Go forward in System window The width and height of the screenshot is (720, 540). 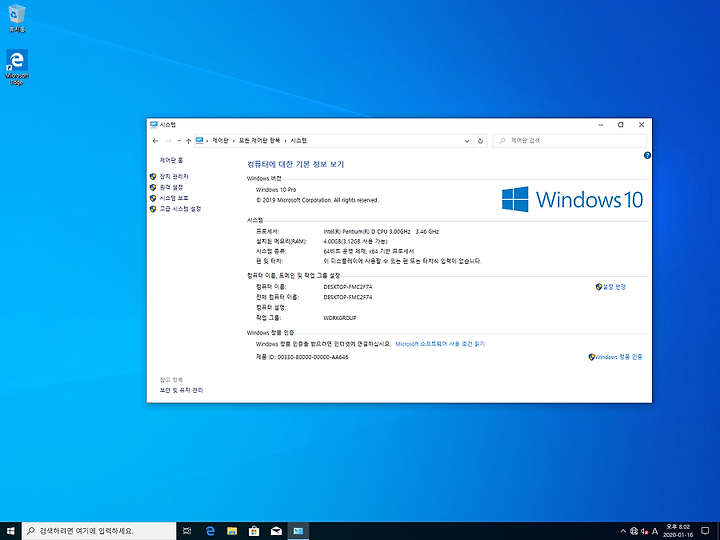coord(168,141)
